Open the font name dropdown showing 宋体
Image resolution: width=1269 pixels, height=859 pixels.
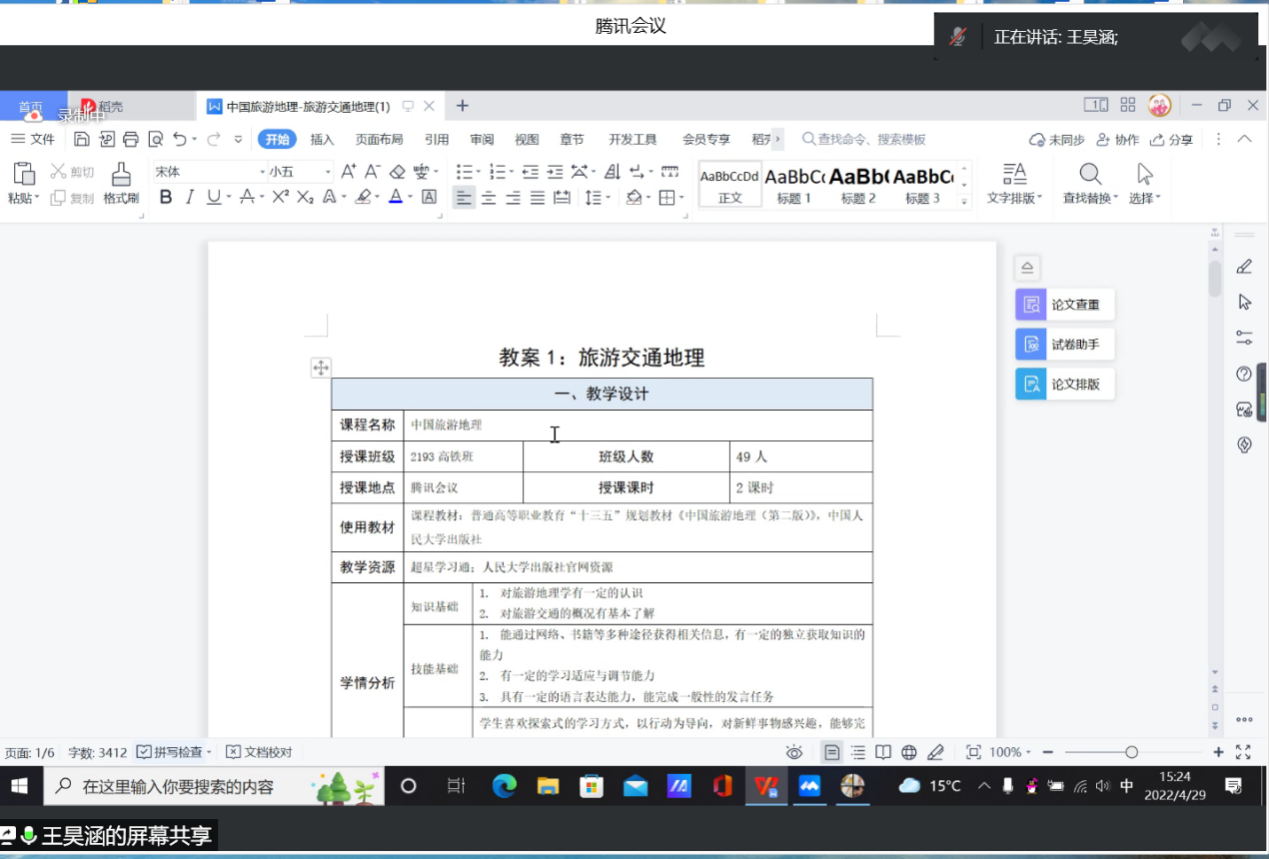(208, 172)
